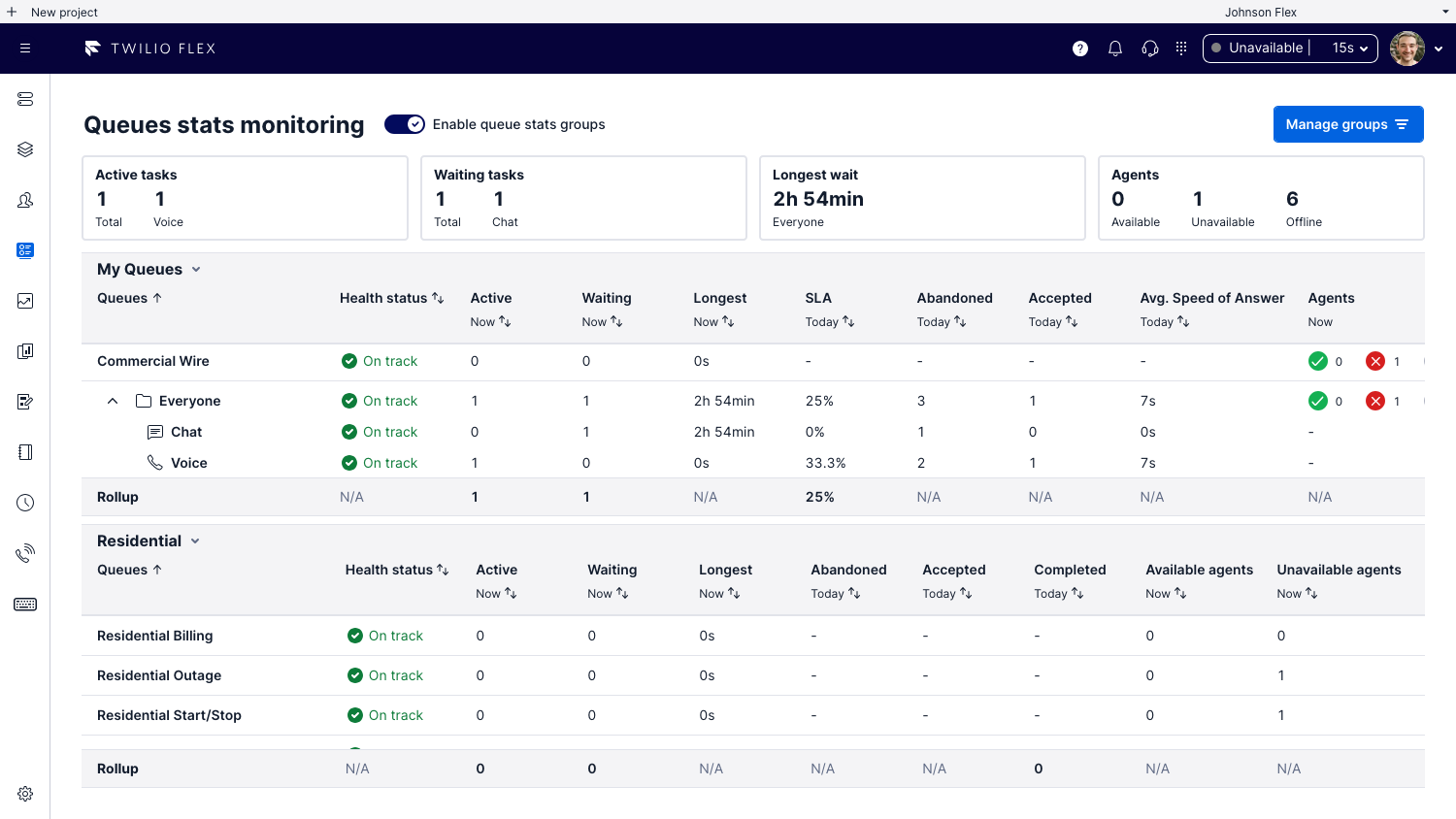This screenshot has width=1456, height=819.
Task: Open the settings gear at sidebar bottom
Action: (x=25, y=793)
